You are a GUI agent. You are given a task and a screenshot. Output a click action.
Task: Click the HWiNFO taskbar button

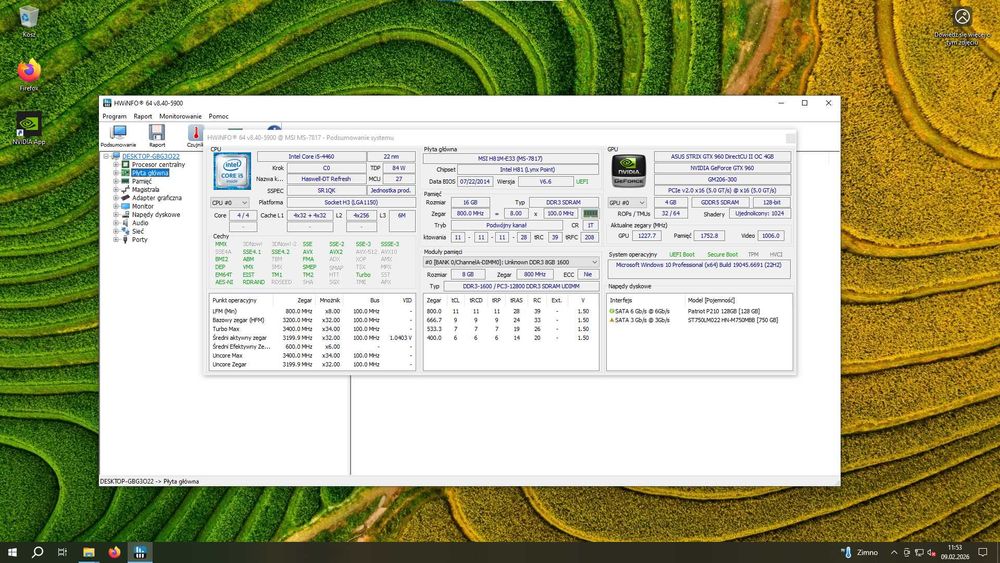coord(140,552)
